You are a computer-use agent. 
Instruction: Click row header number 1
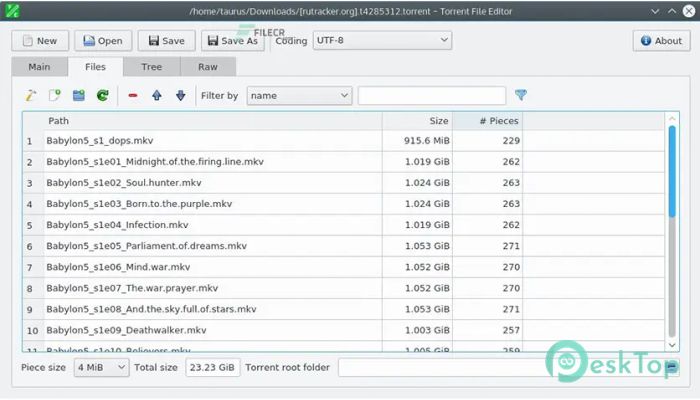tap(33, 141)
